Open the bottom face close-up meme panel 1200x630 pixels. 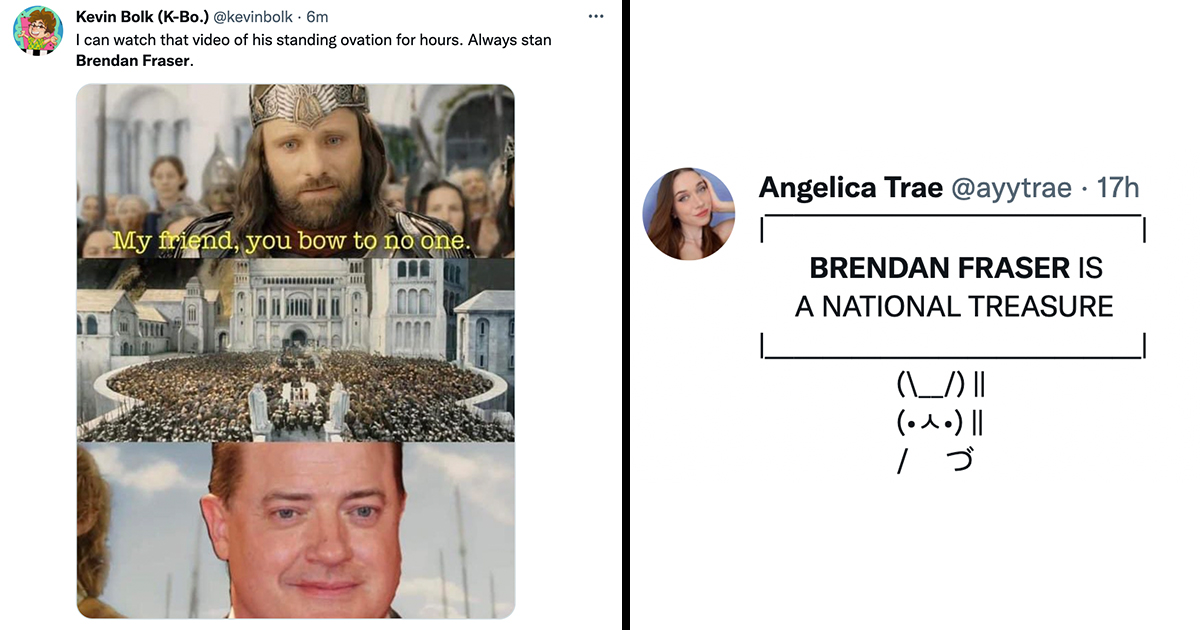[x=296, y=530]
